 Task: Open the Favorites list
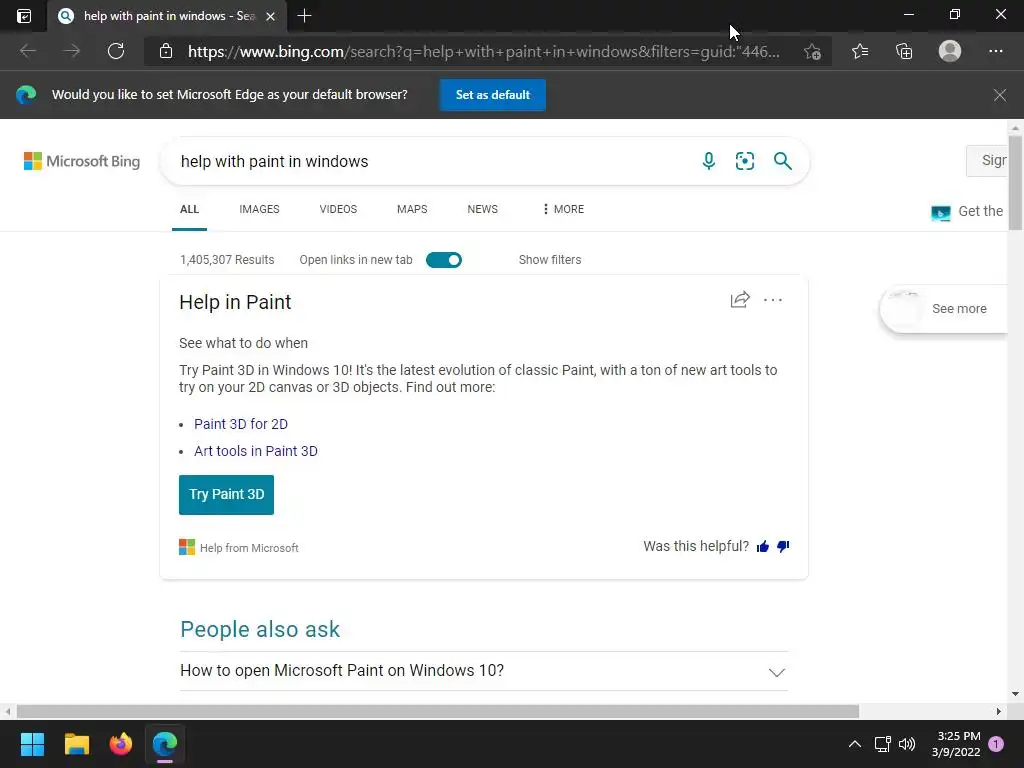(x=860, y=51)
